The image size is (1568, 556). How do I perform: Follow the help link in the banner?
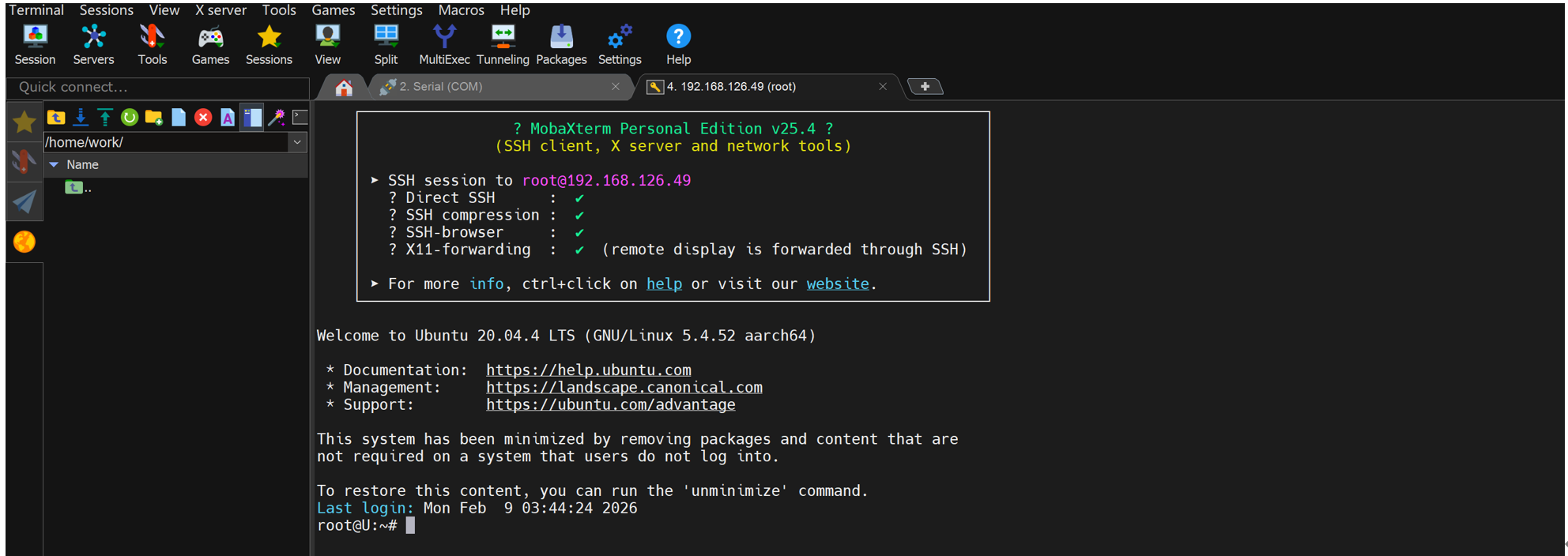coord(664,284)
